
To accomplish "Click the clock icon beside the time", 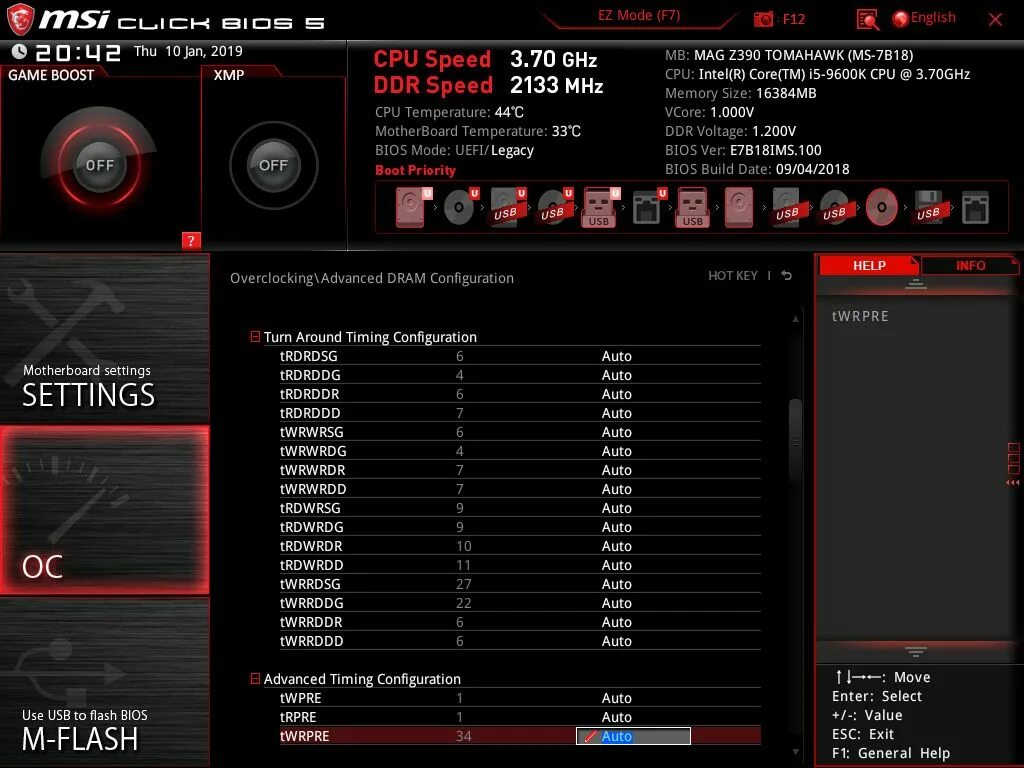I will pyautogui.click(x=19, y=51).
